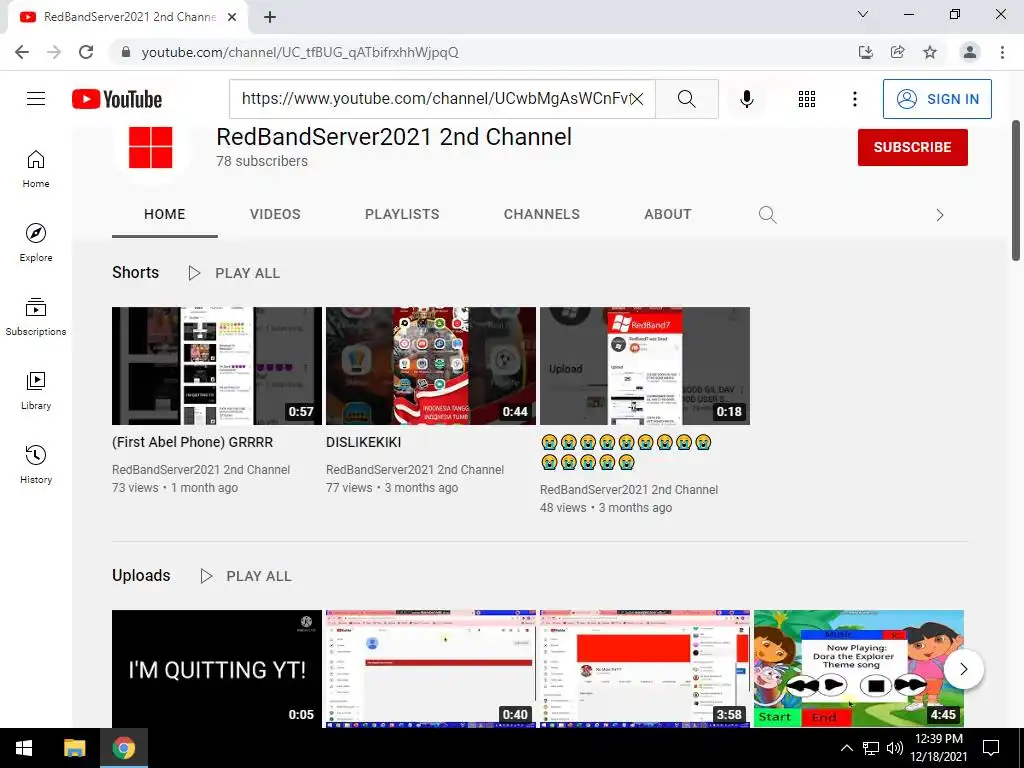Open the 3:58 upload thumbnail
The width and height of the screenshot is (1024, 768).
click(x=645, y=669)
